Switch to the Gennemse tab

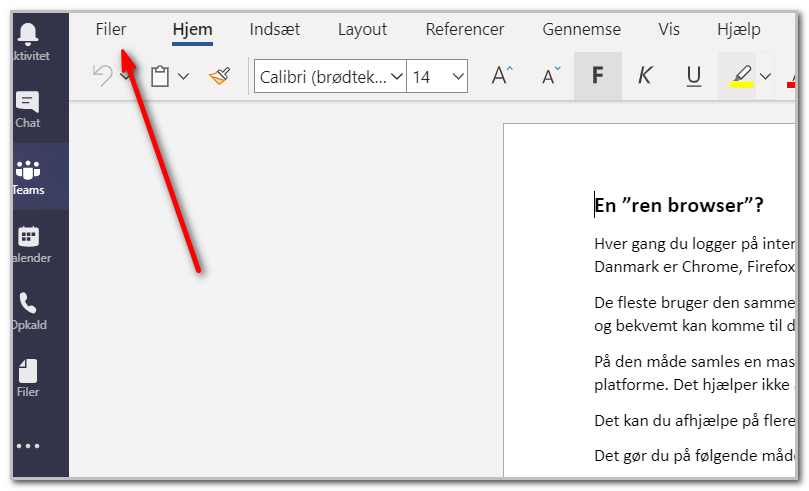(x=581, y=29)
